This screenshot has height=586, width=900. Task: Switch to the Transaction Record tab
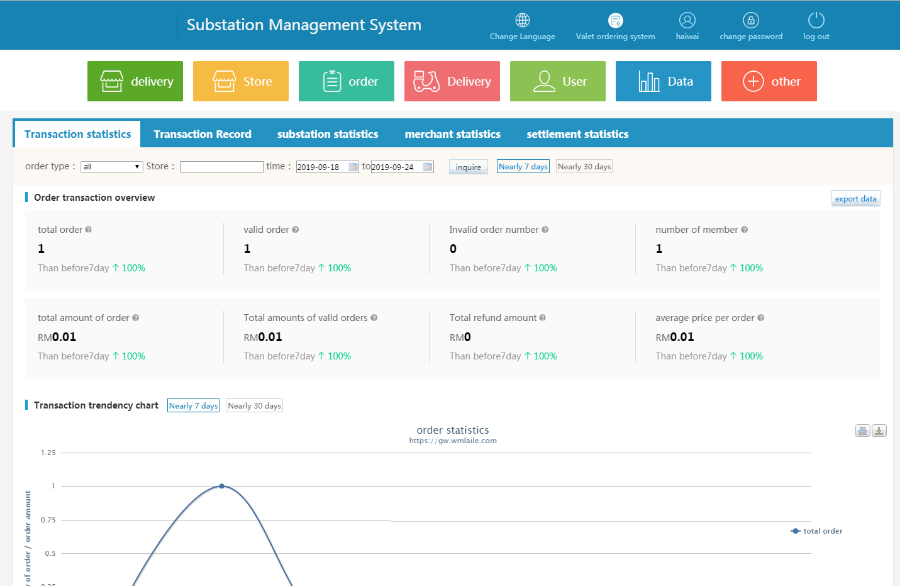click(x=202, y=134)
